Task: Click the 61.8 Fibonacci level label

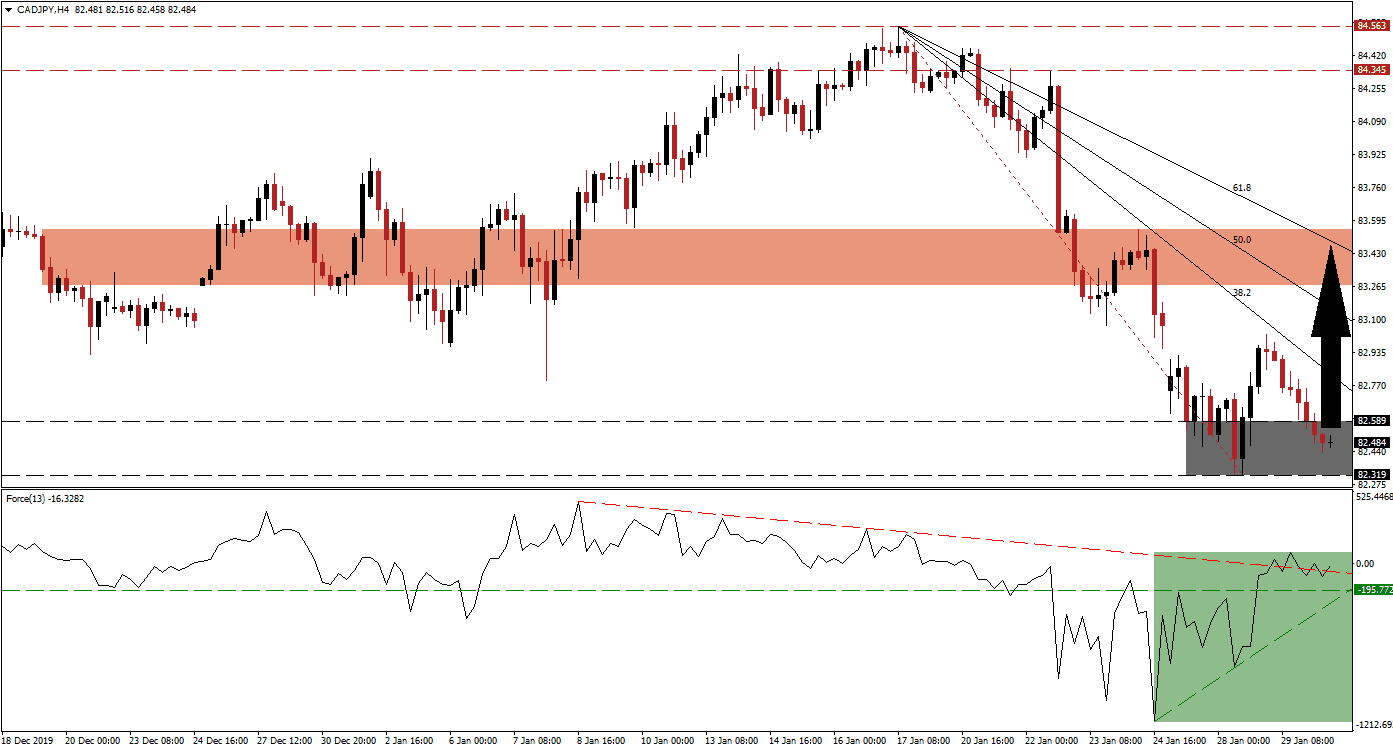Action: [1240, 185]
